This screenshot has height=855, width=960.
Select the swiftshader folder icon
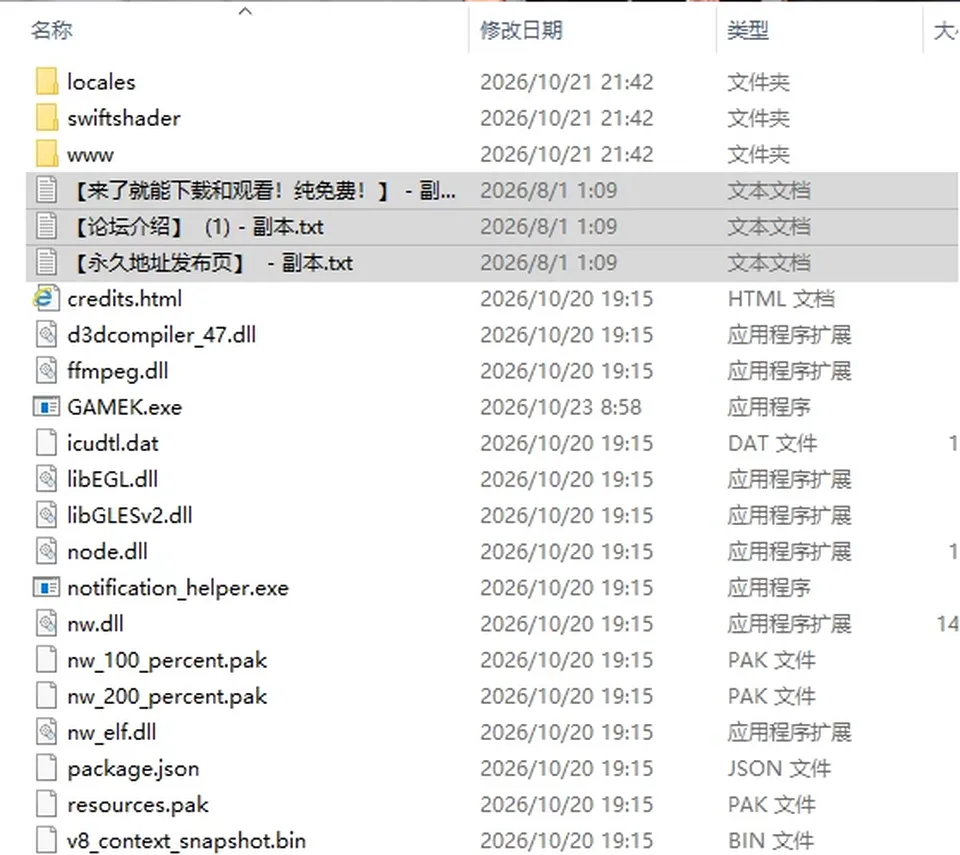[47, 118]
